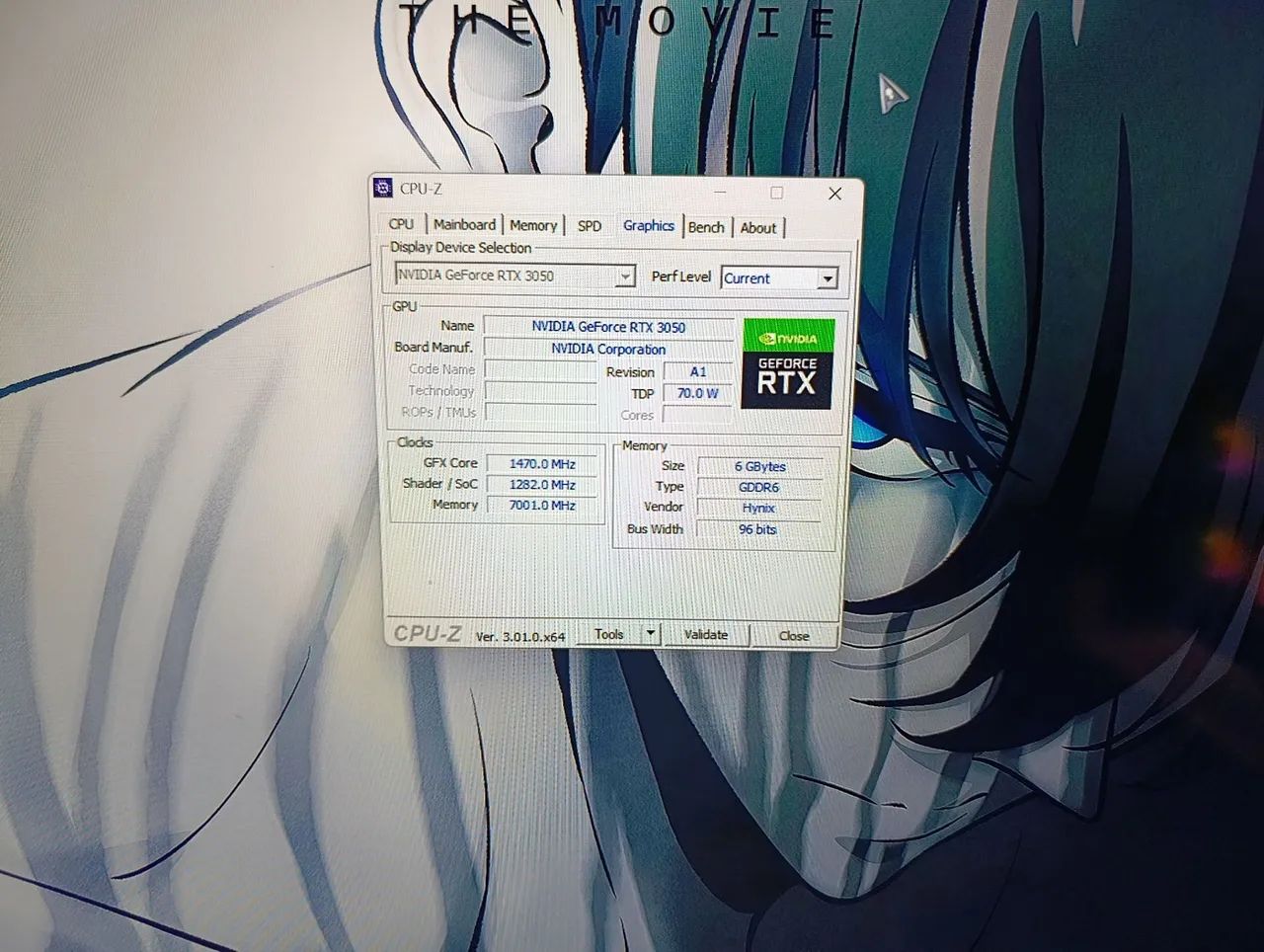This screenshot has width=1264, height=952.
Task: Click the empty ROPs / TMUs field
Action: 540,413
